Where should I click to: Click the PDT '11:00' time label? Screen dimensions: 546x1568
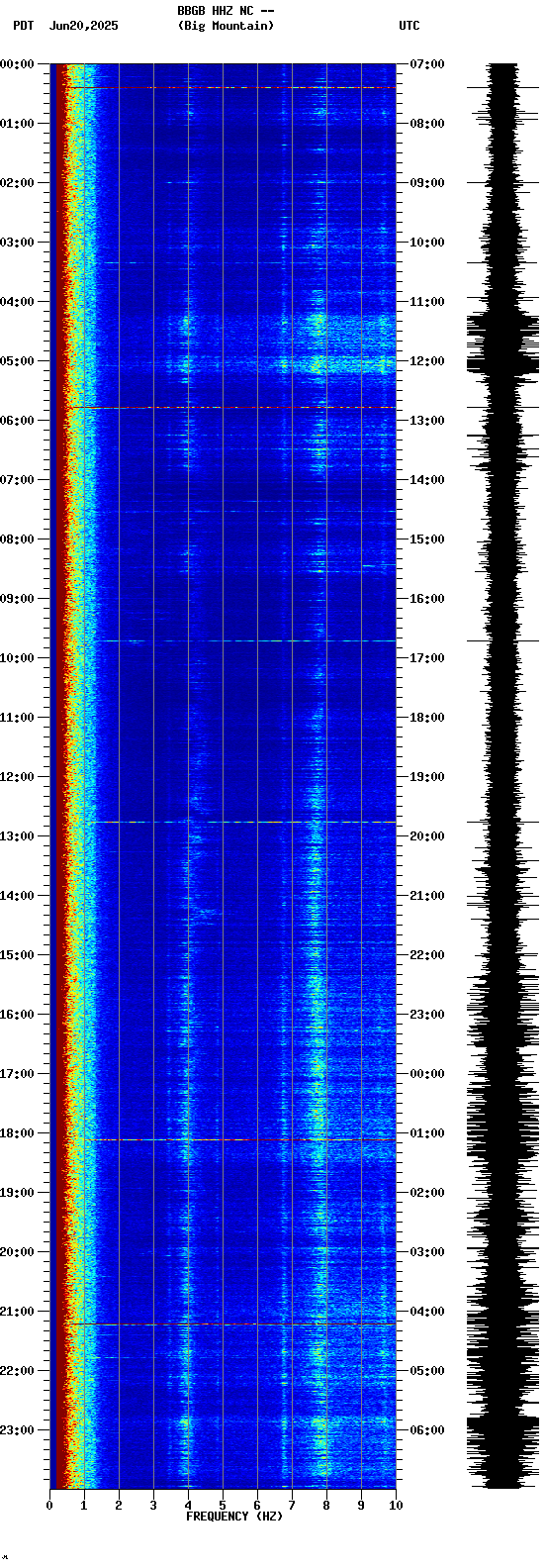(x=17, y=718)
